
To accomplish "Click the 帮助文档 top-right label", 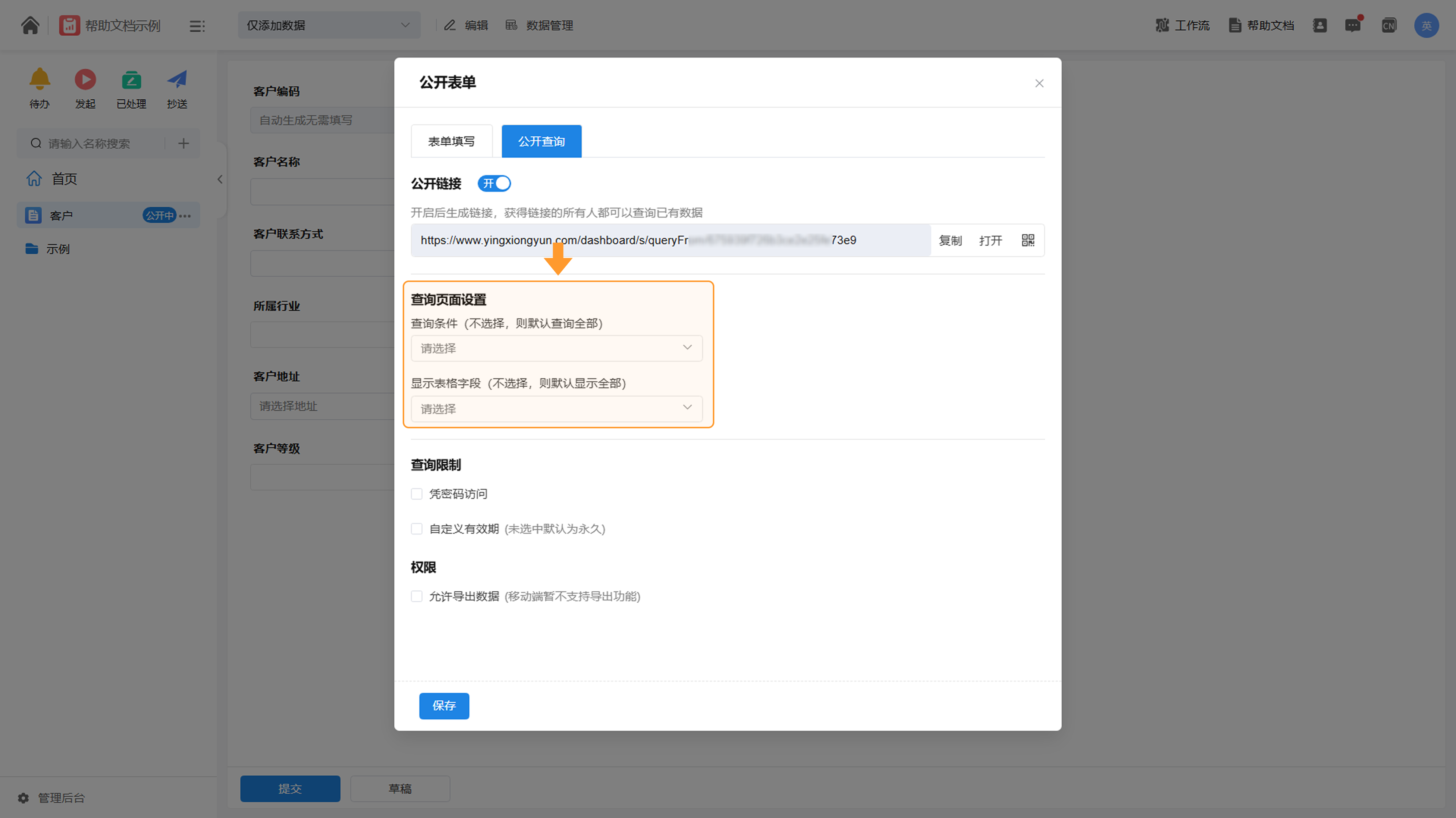I will (x=1271, y=25).
